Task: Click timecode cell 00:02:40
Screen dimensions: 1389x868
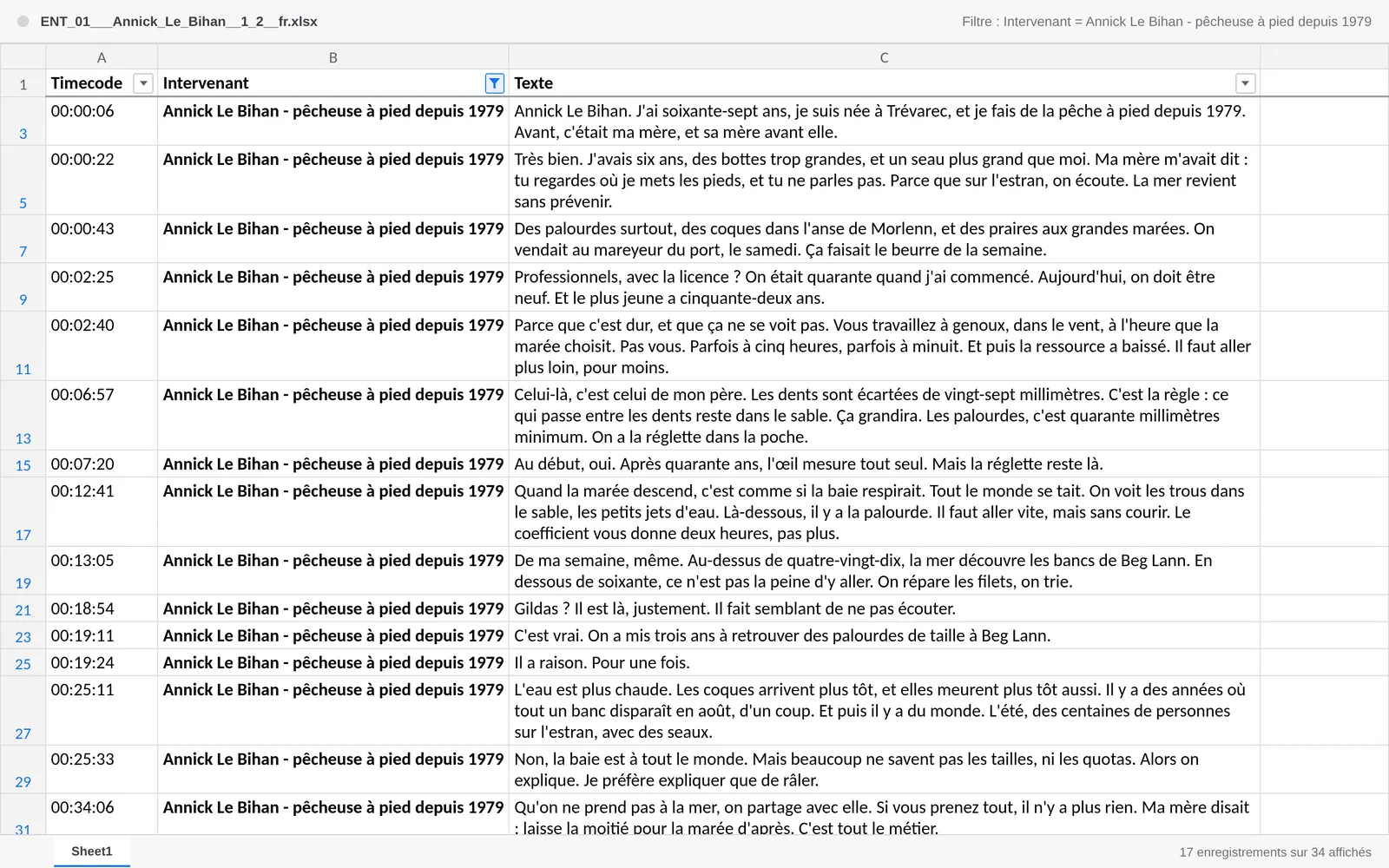Action: point(102,346)
